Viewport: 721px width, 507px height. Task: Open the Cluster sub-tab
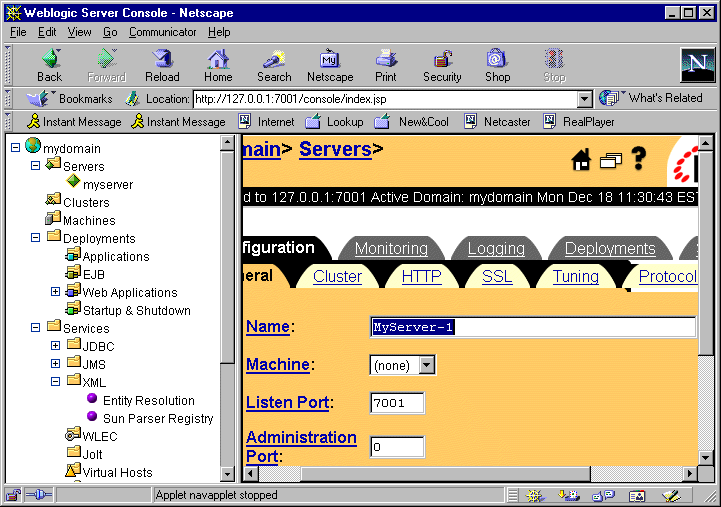point(337,276)
